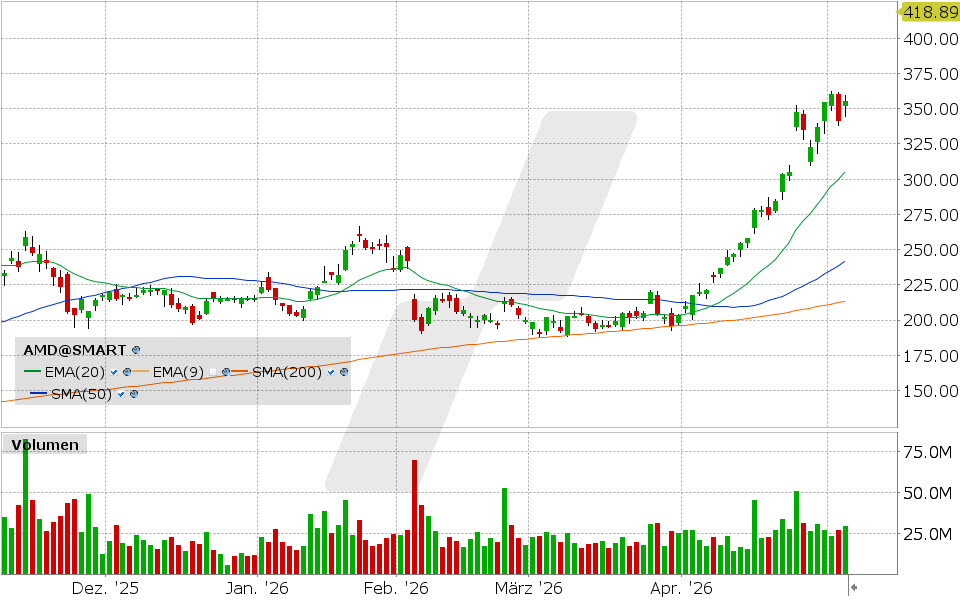The image size is (960, 600).
Task: Click the 150.00 price axis label
Action: [x=931, y=391]
